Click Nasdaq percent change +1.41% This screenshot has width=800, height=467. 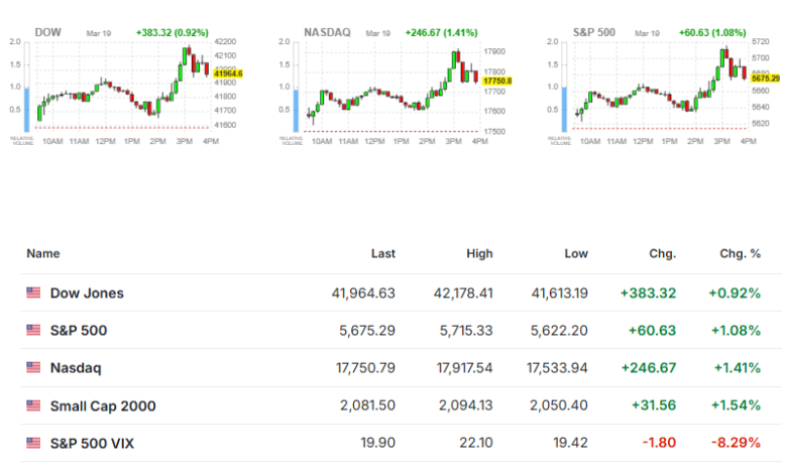(x=737, y=368)
